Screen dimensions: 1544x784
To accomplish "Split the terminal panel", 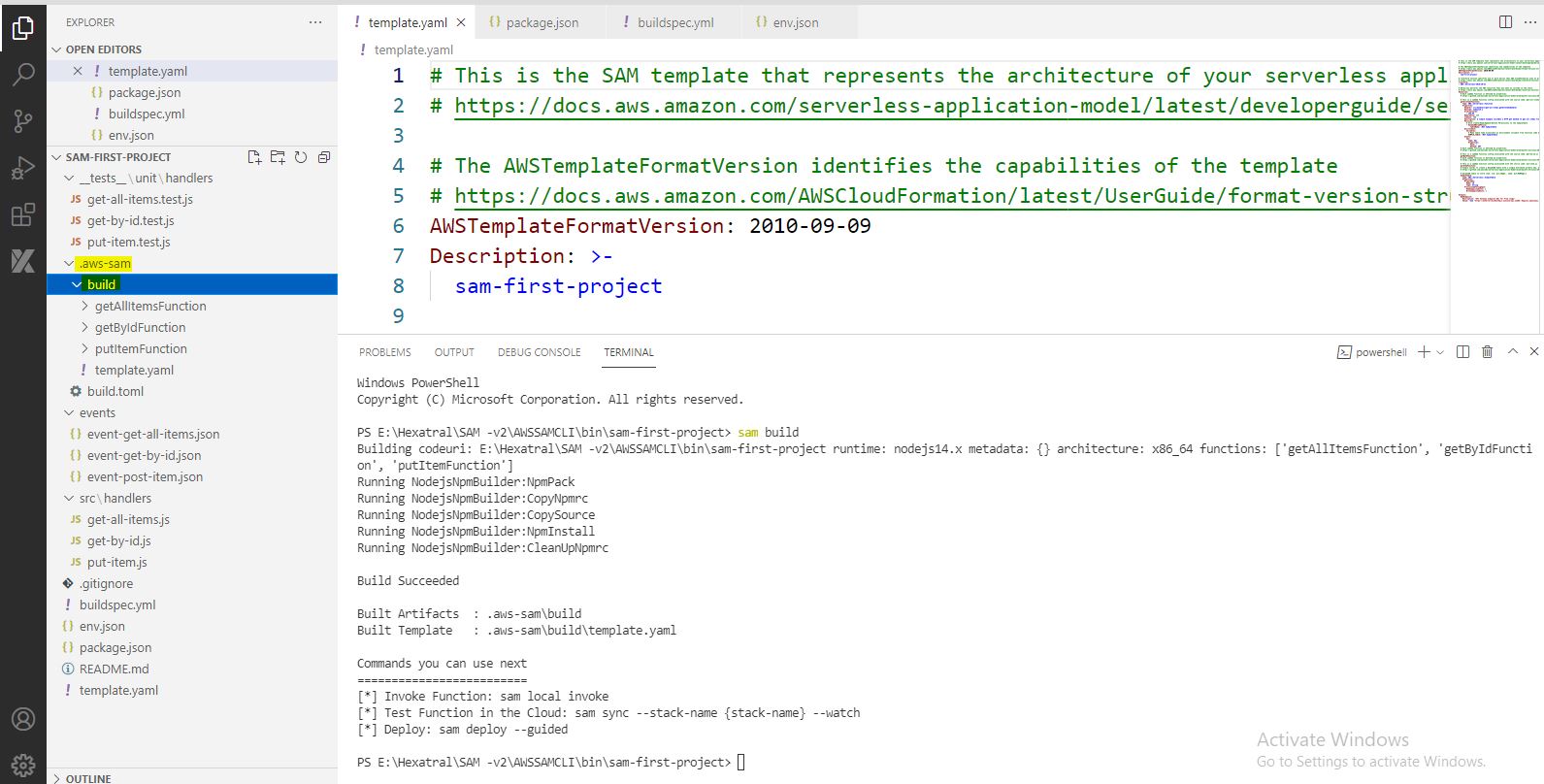I will click(1462, 352).
